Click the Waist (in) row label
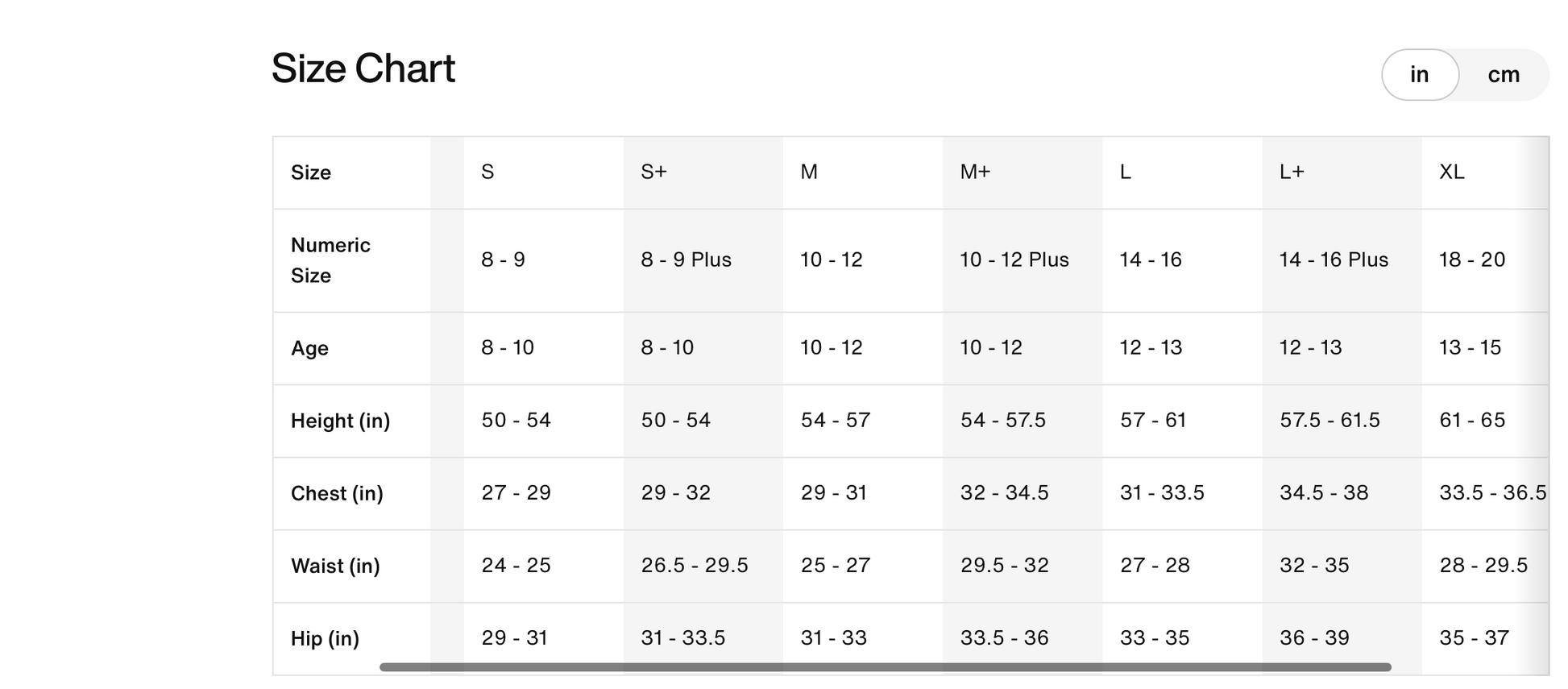Viewport: 1568px width, 689px height. tap(335, 566)
